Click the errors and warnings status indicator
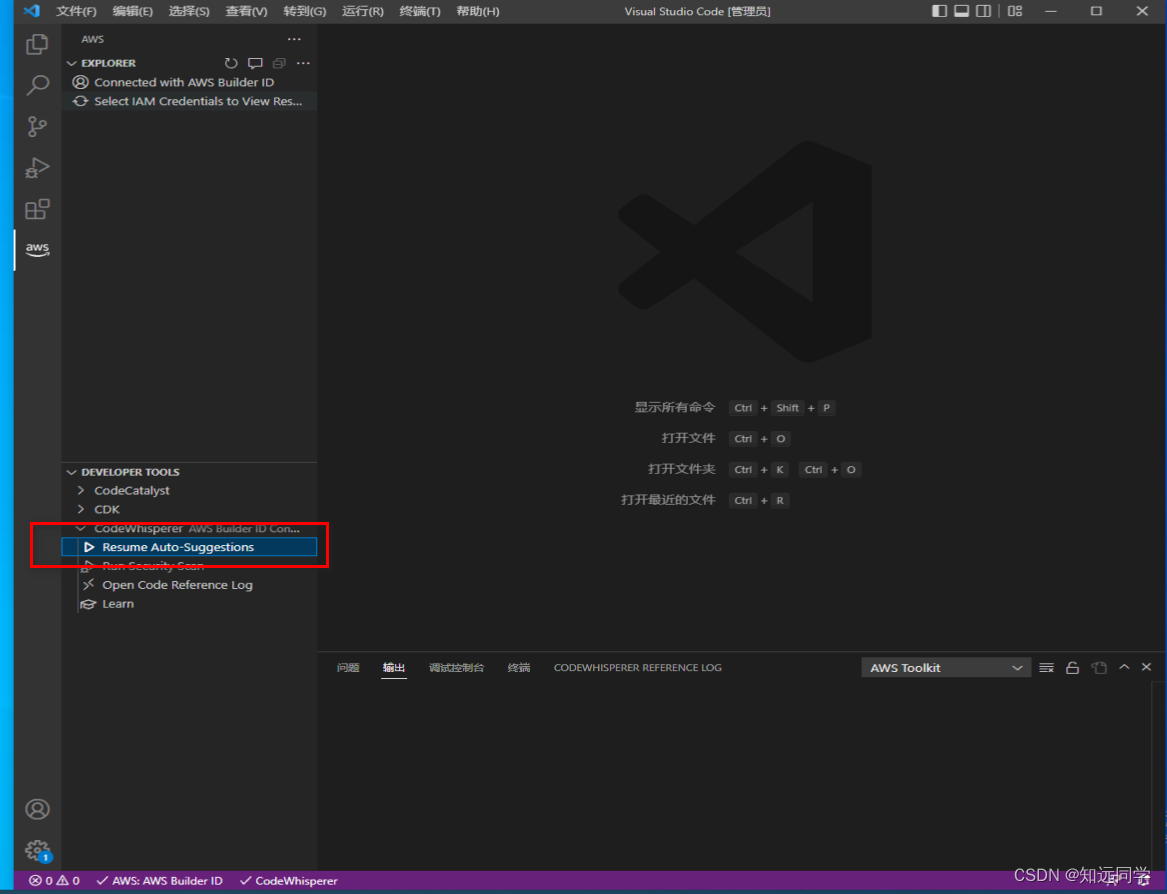 (54, 881)
